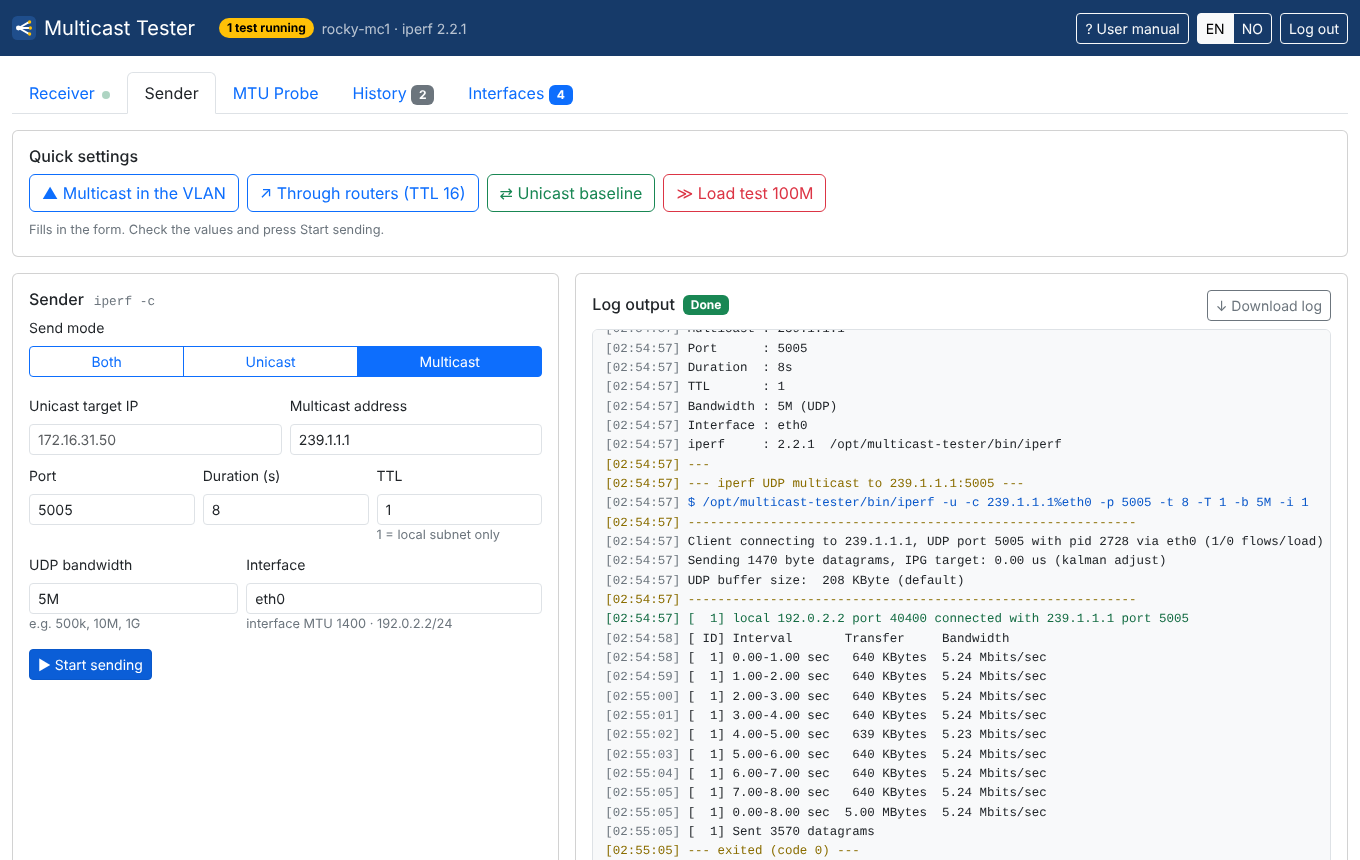
Task: Click the 'UDP buffer size: 208 KByte' line
Action: click(x=785, y=580)
